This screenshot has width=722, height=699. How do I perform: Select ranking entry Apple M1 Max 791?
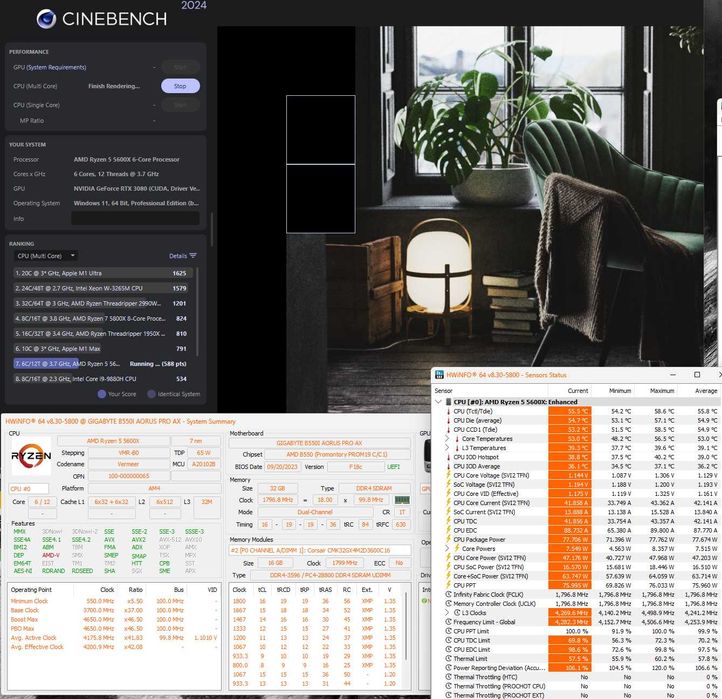pyautogui.click(x=101, y=349)
